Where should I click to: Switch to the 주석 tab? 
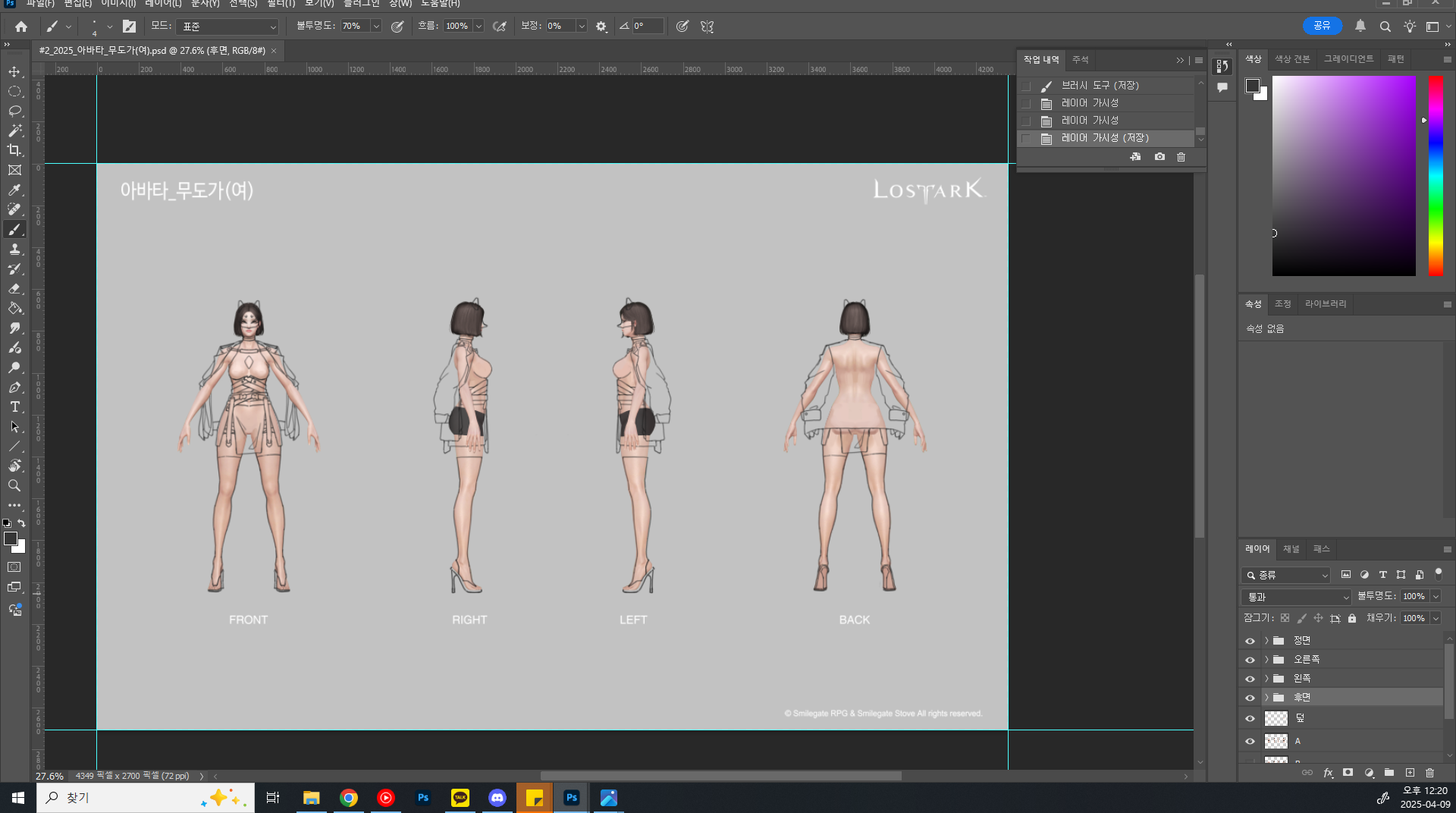(1080, 60)
